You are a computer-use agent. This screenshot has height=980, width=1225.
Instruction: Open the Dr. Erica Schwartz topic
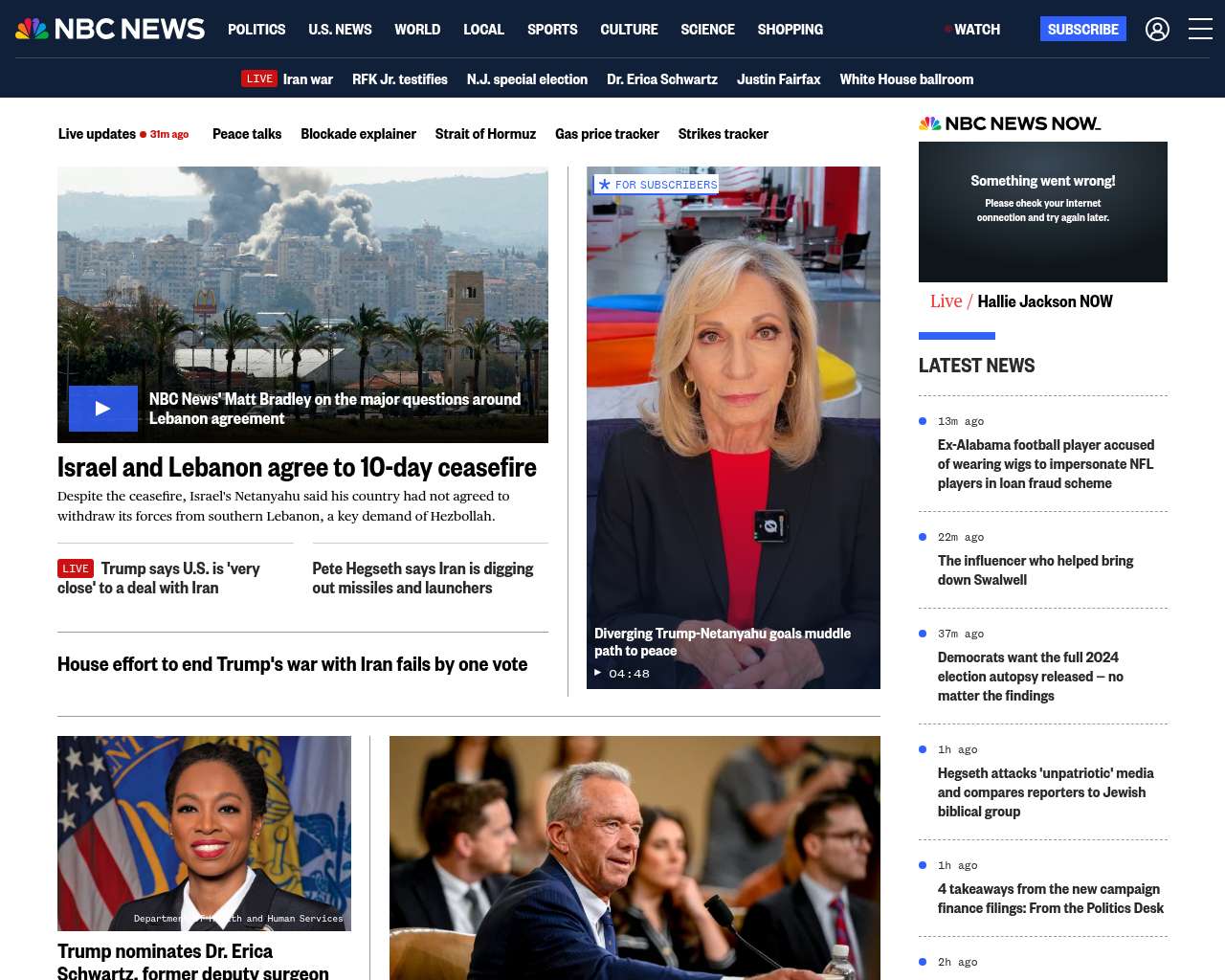tap(662, 79)
